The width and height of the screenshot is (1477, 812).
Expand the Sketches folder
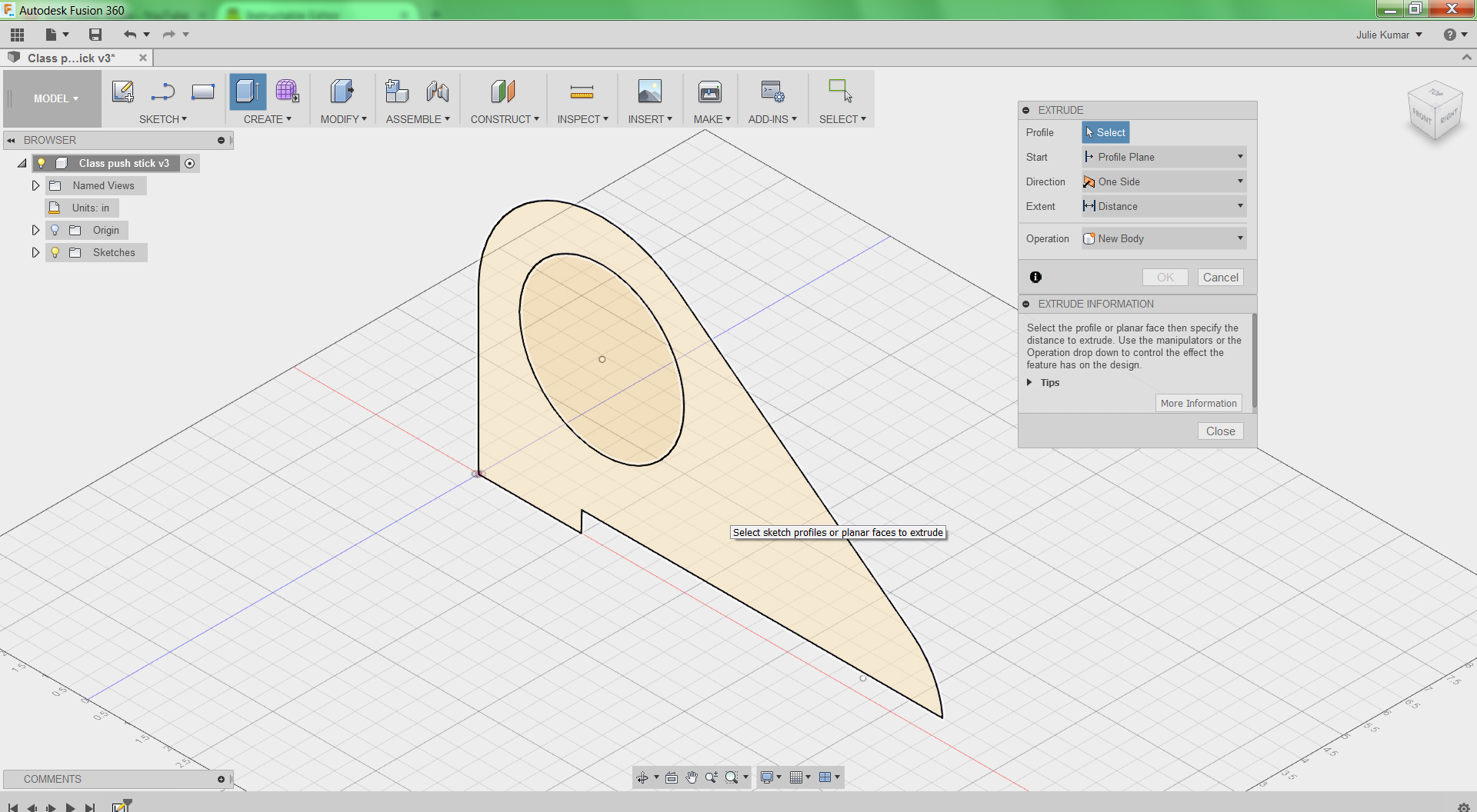(35, 252)
